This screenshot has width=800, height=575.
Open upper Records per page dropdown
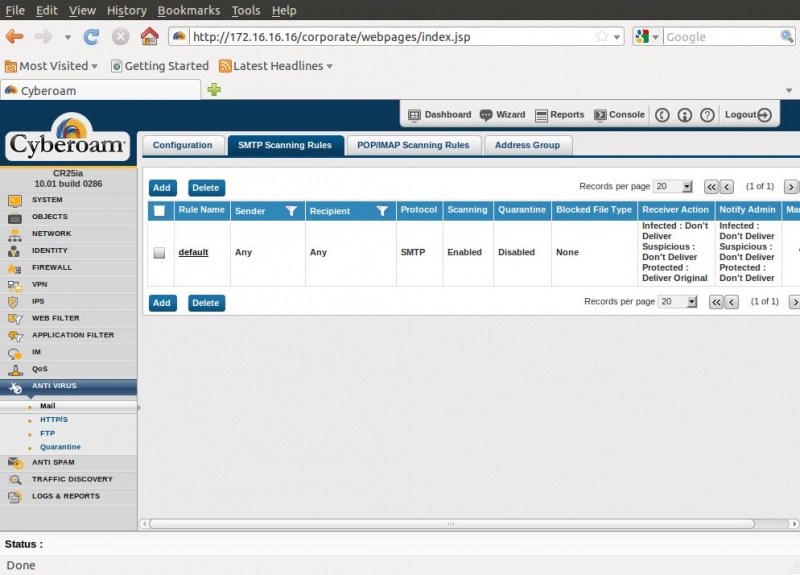(673, 186)
